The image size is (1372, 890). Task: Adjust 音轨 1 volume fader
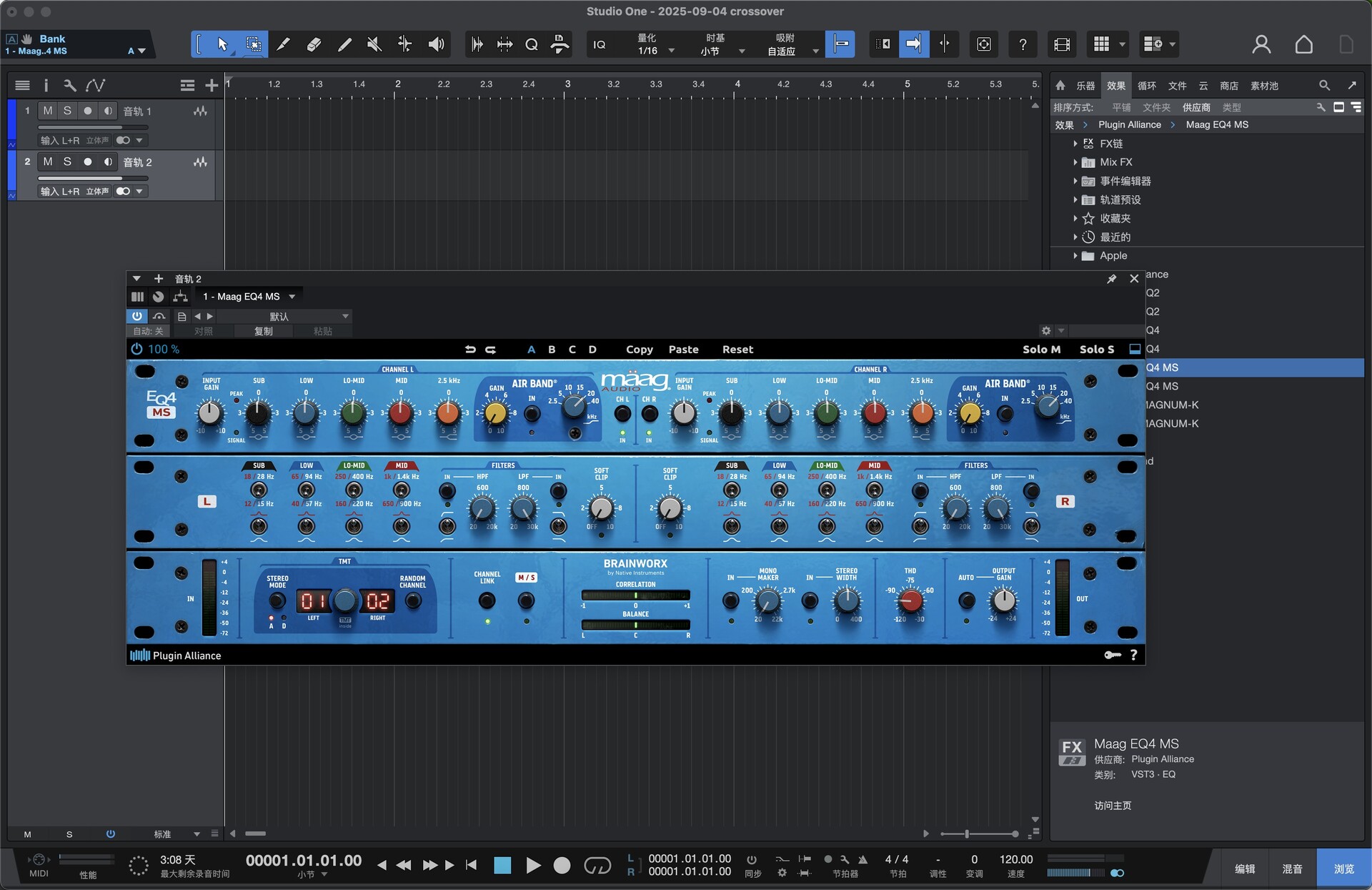92,127
